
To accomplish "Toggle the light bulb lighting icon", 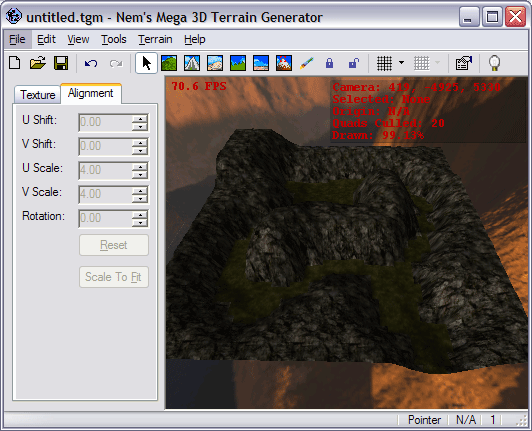I will [494, 63].
